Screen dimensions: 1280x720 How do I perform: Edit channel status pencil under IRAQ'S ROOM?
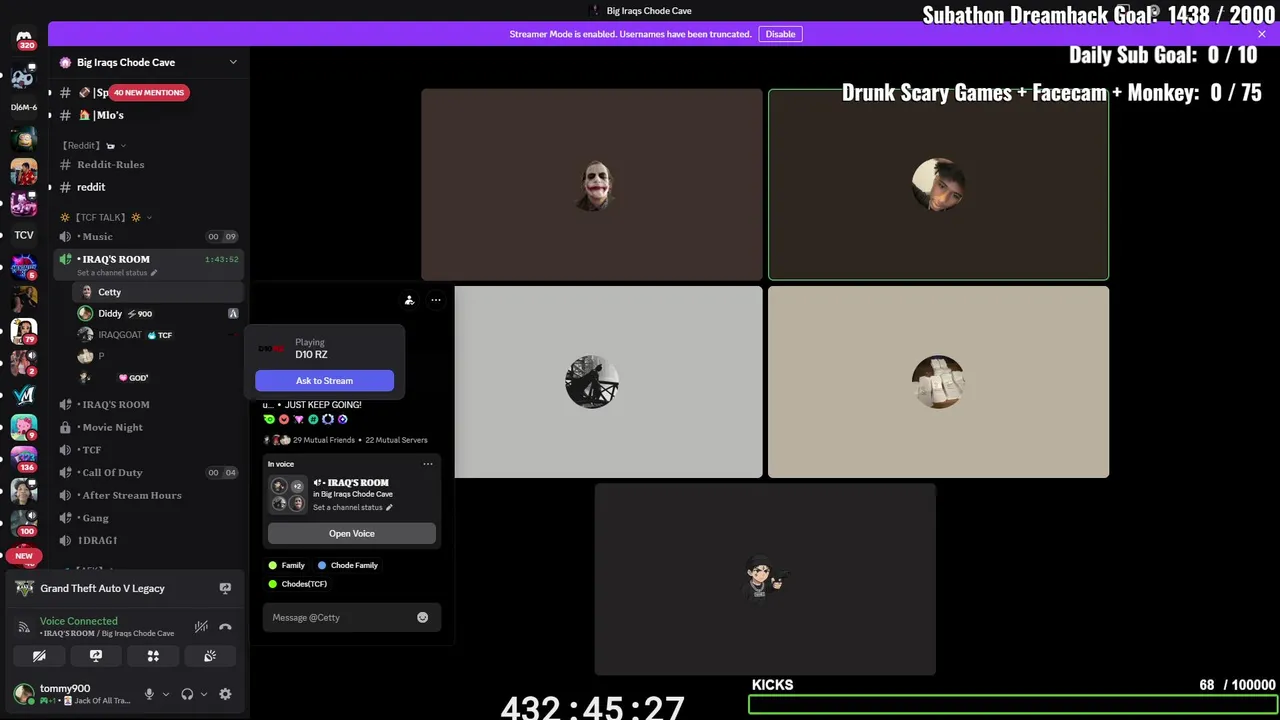pyautogui.click(x=154, y=273)
